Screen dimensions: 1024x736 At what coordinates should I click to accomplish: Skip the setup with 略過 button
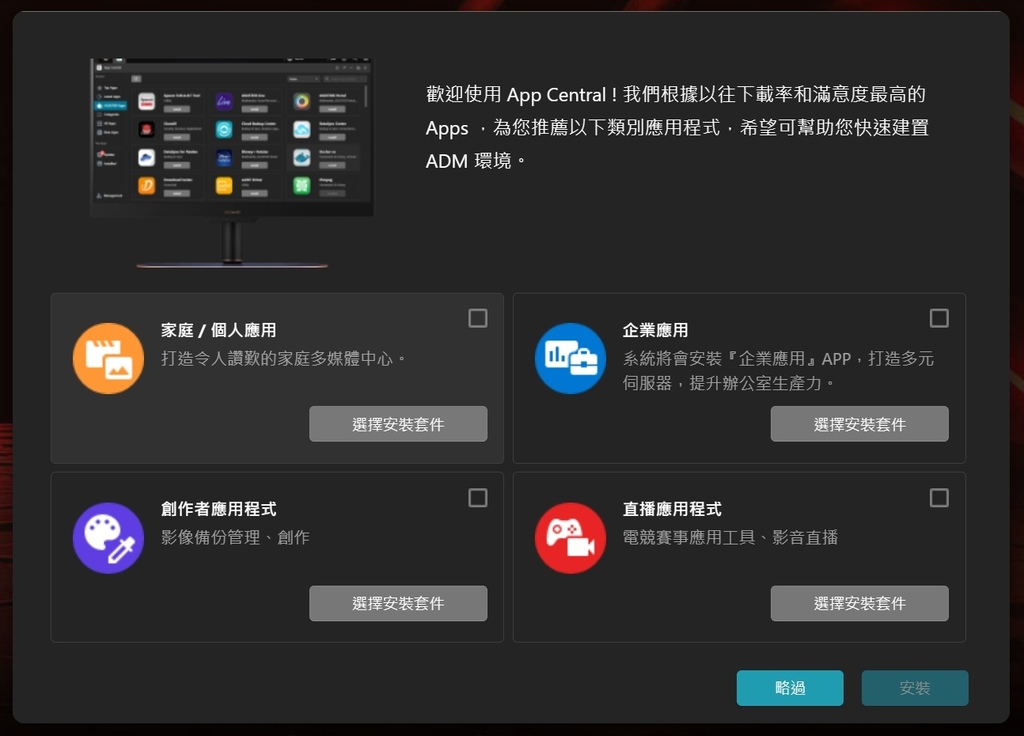pyautogui.click(x=790, y=688)
